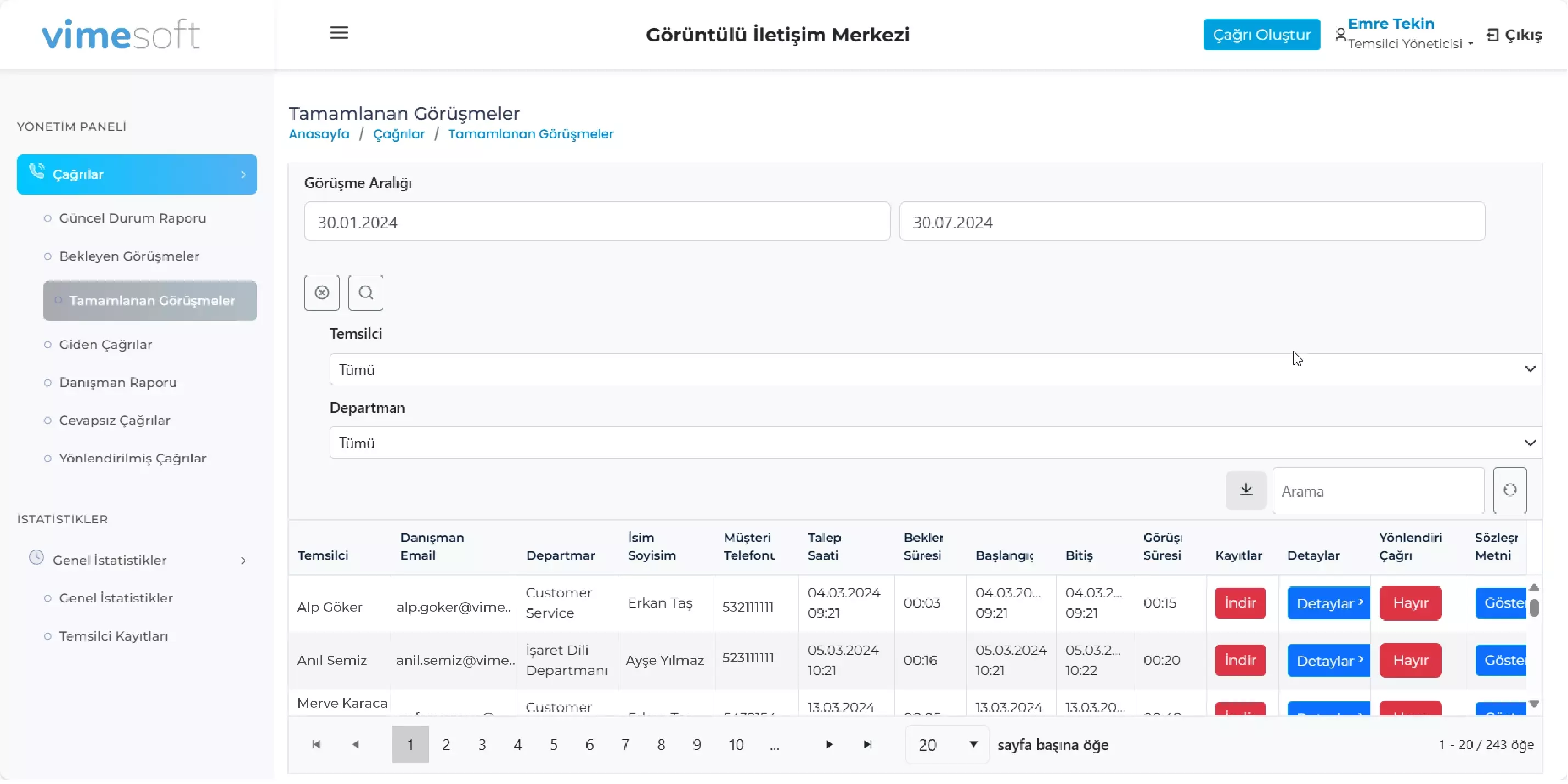Click Detaylar in Alp Göker row
The height and width of the screenshot is (784, 1568).
pos(1329,603)
